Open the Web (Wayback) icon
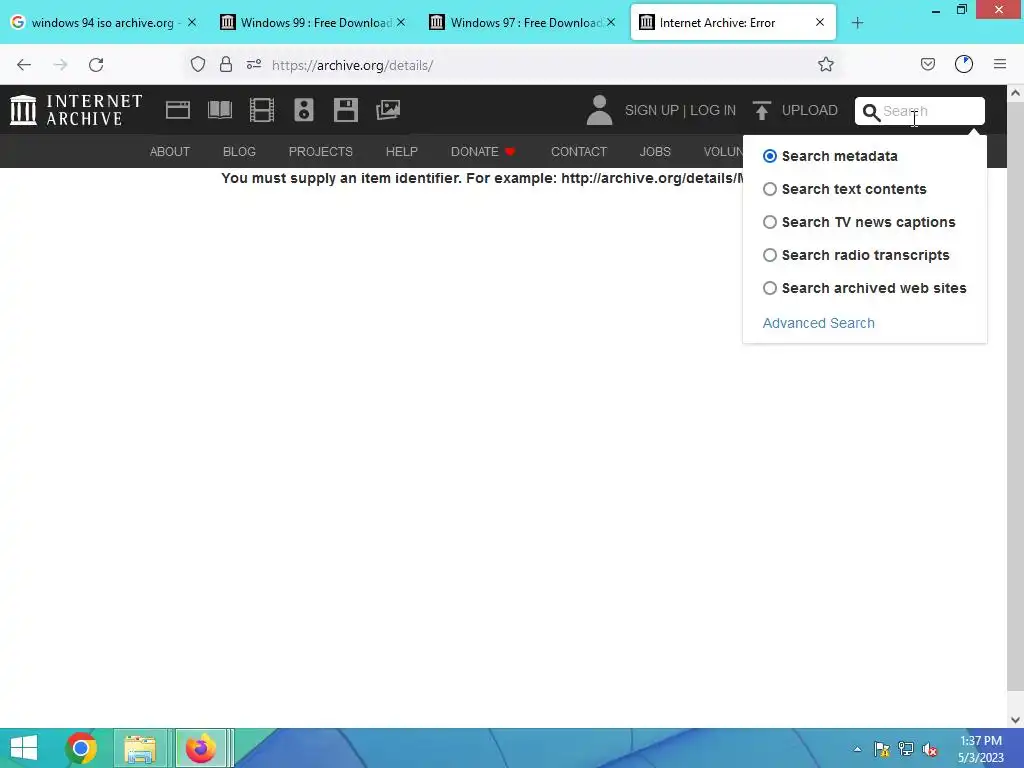1024x768 pixels. [178, 110]
